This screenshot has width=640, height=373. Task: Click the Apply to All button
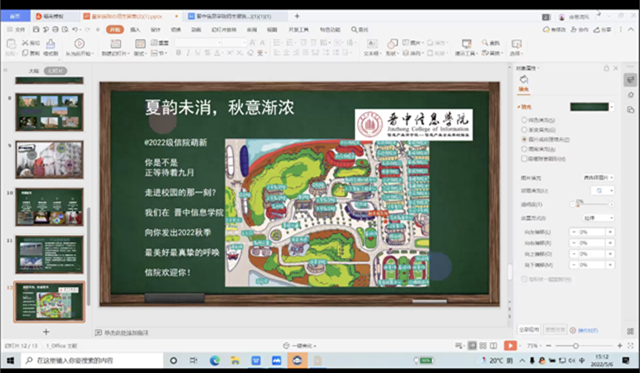point(529,329)
